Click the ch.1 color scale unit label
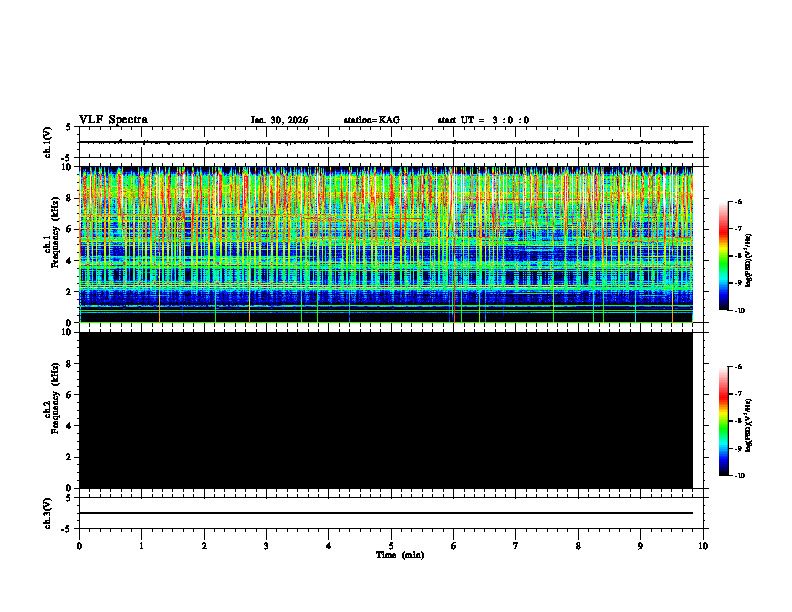 (x=749, y=260)
